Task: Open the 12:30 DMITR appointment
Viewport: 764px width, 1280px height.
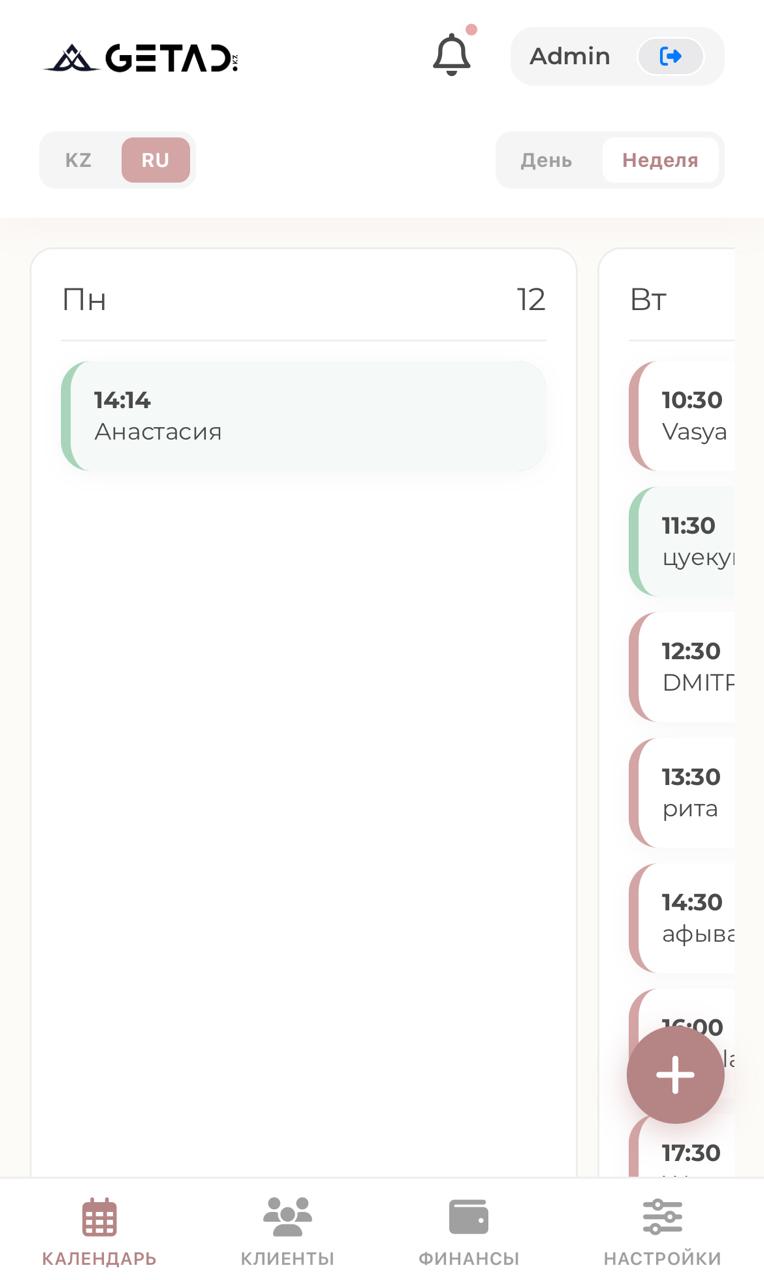Action: click(685, 667)
